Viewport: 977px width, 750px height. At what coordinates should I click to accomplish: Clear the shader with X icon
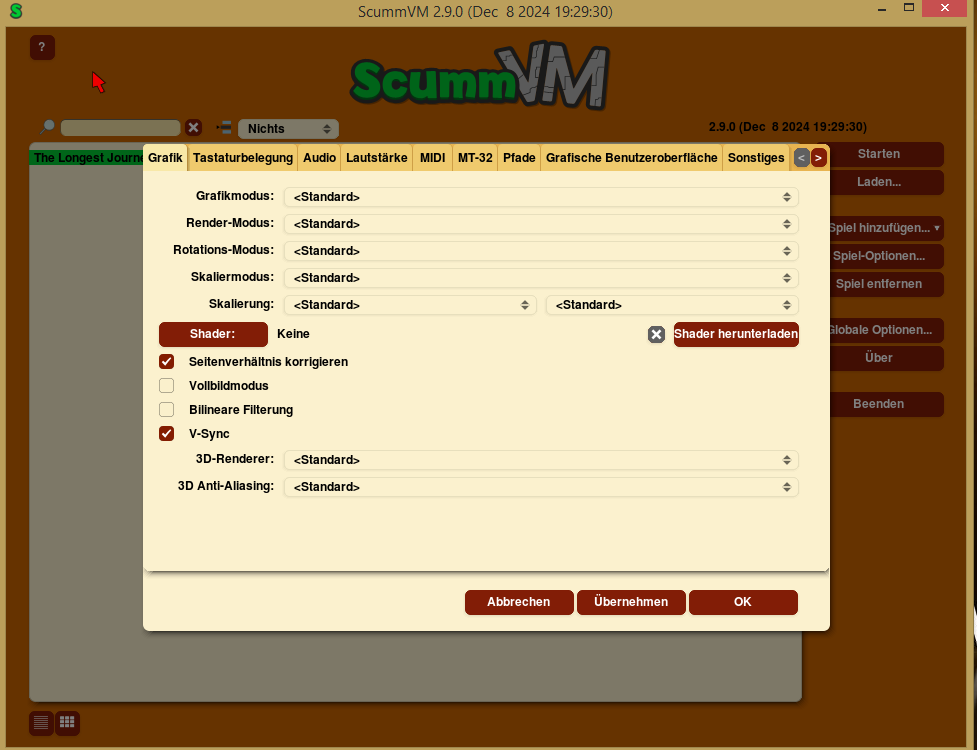point(656,335)
